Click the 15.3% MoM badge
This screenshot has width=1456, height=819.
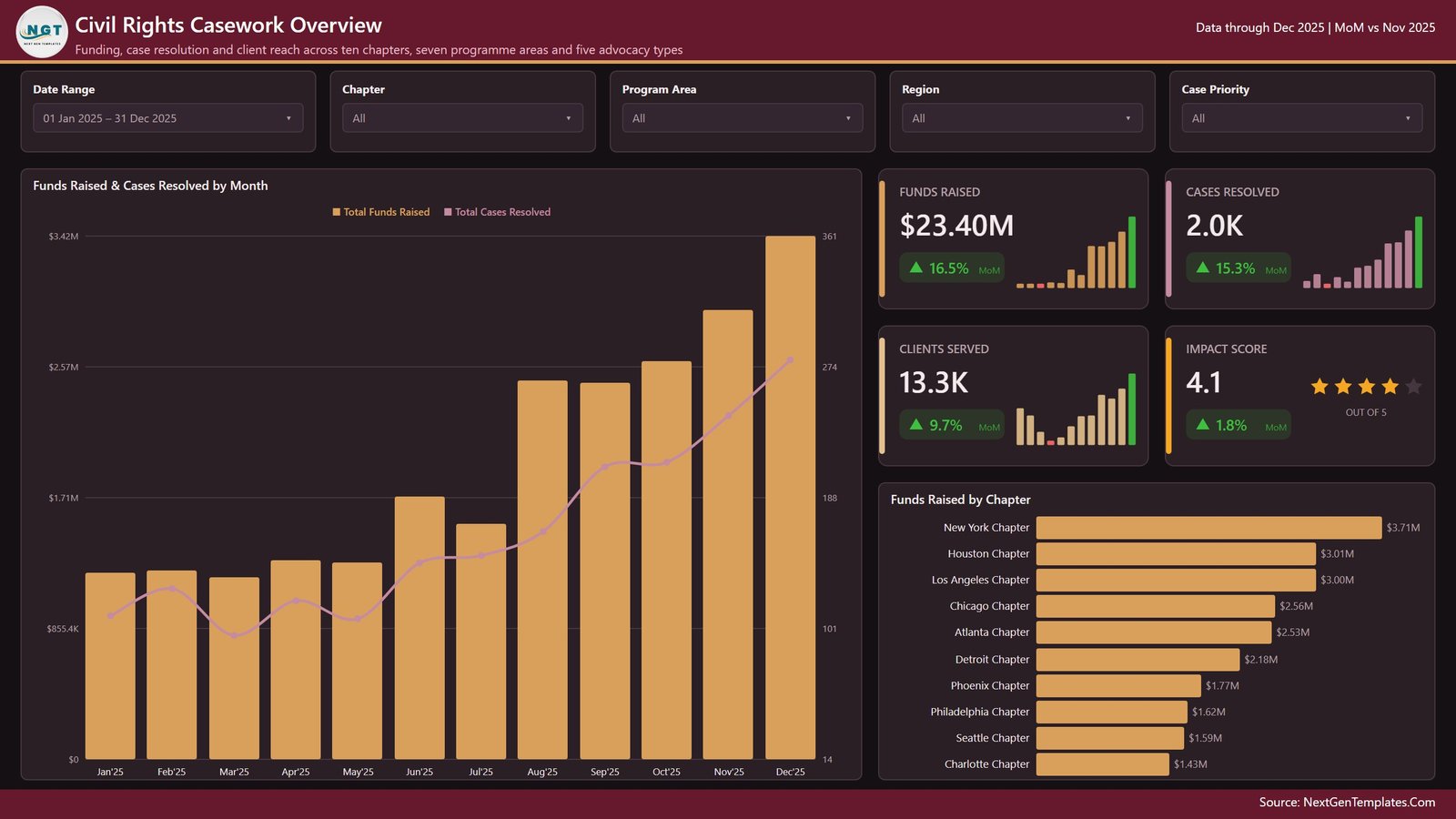(1239, 268)
